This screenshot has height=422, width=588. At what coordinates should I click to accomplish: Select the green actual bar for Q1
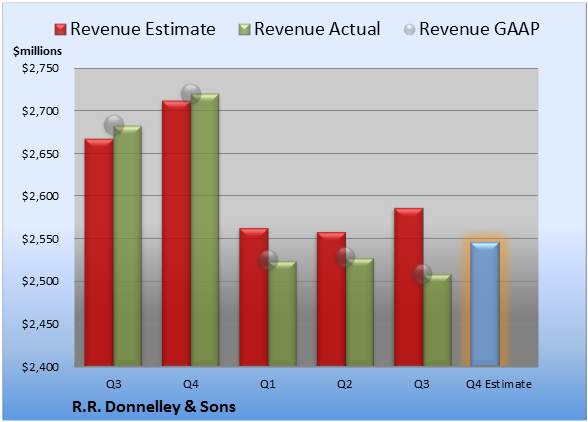pyautogui.click(x=282, y=314)
